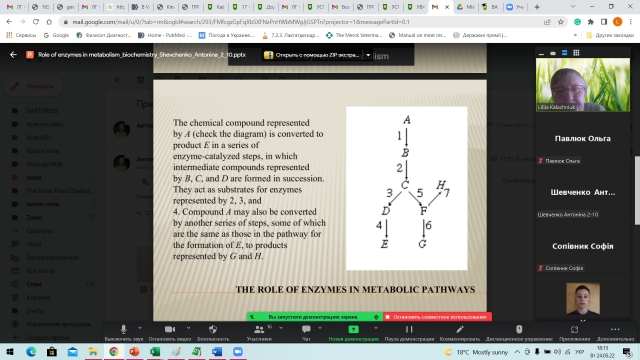Close the active Gmail tab
This screenshot has height=360, width=640.
click(447, 7)
